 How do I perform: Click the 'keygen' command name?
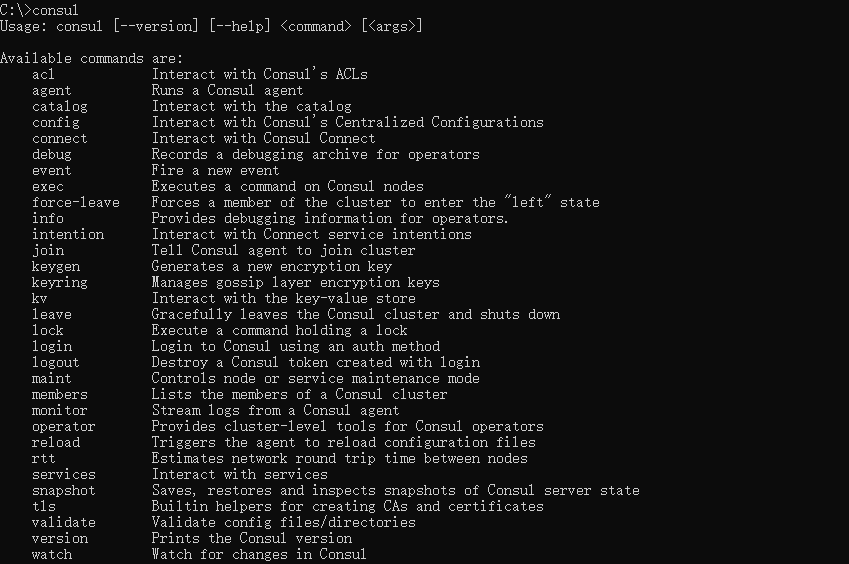pyautogui.click(x=55, y=266)
